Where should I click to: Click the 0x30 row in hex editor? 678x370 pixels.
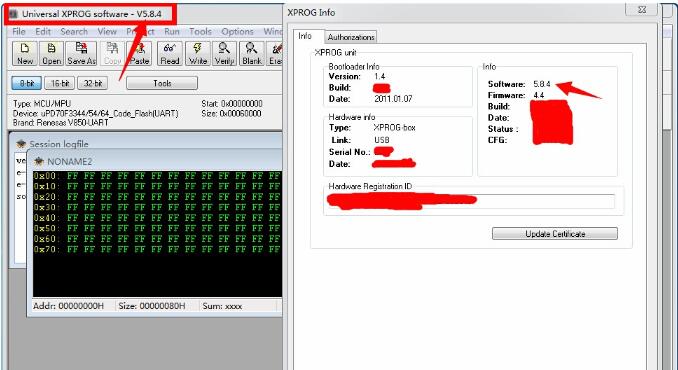pyautogui.click(x=157, y=207)
